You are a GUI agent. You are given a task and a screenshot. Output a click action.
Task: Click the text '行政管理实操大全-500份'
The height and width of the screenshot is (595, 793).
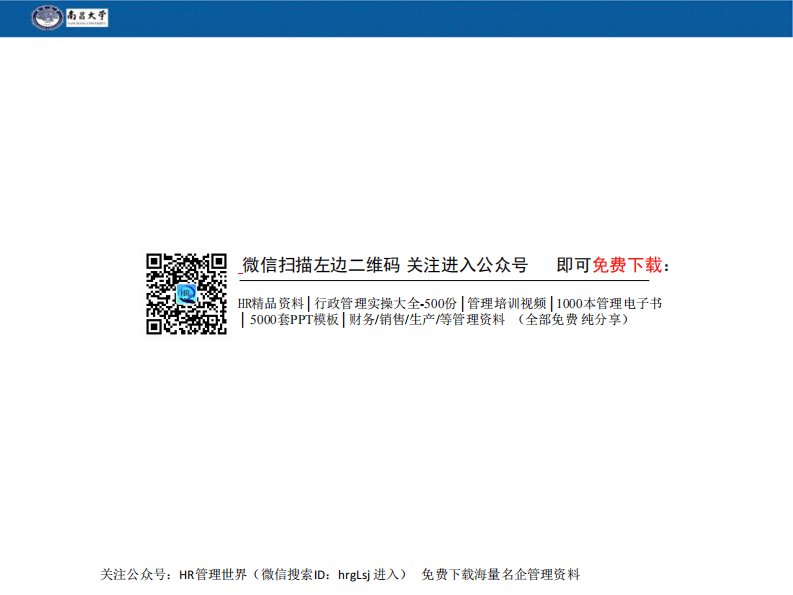pyautogui.click(x=385, y=304)
